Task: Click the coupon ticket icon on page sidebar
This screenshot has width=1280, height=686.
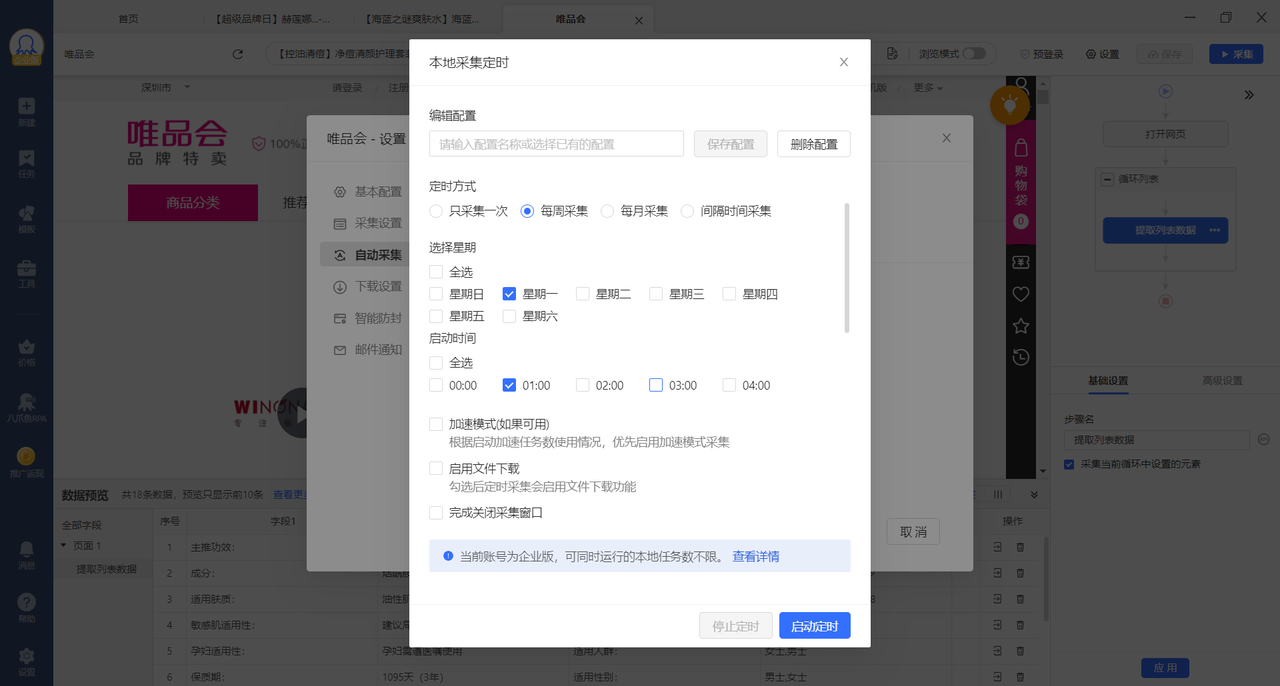Action: click(1020, 261)
